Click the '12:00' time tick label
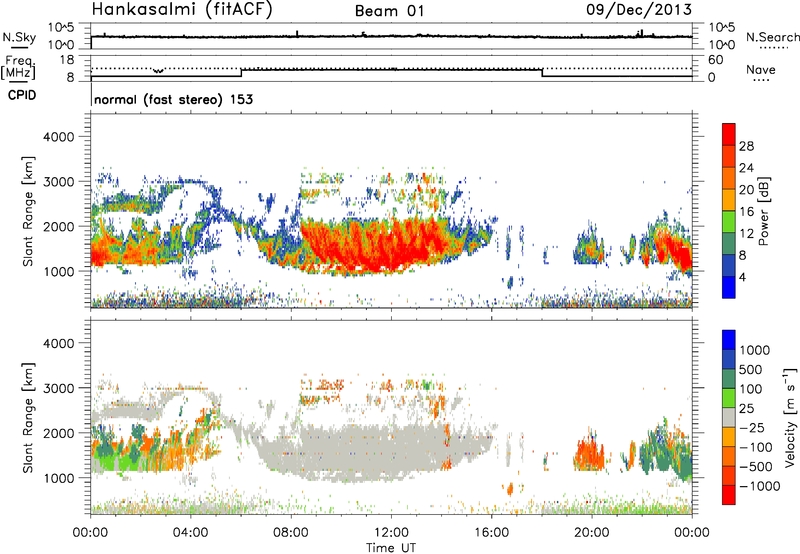Image resolution: width=800 pixels, height=554 pixels. coord(391,533)
